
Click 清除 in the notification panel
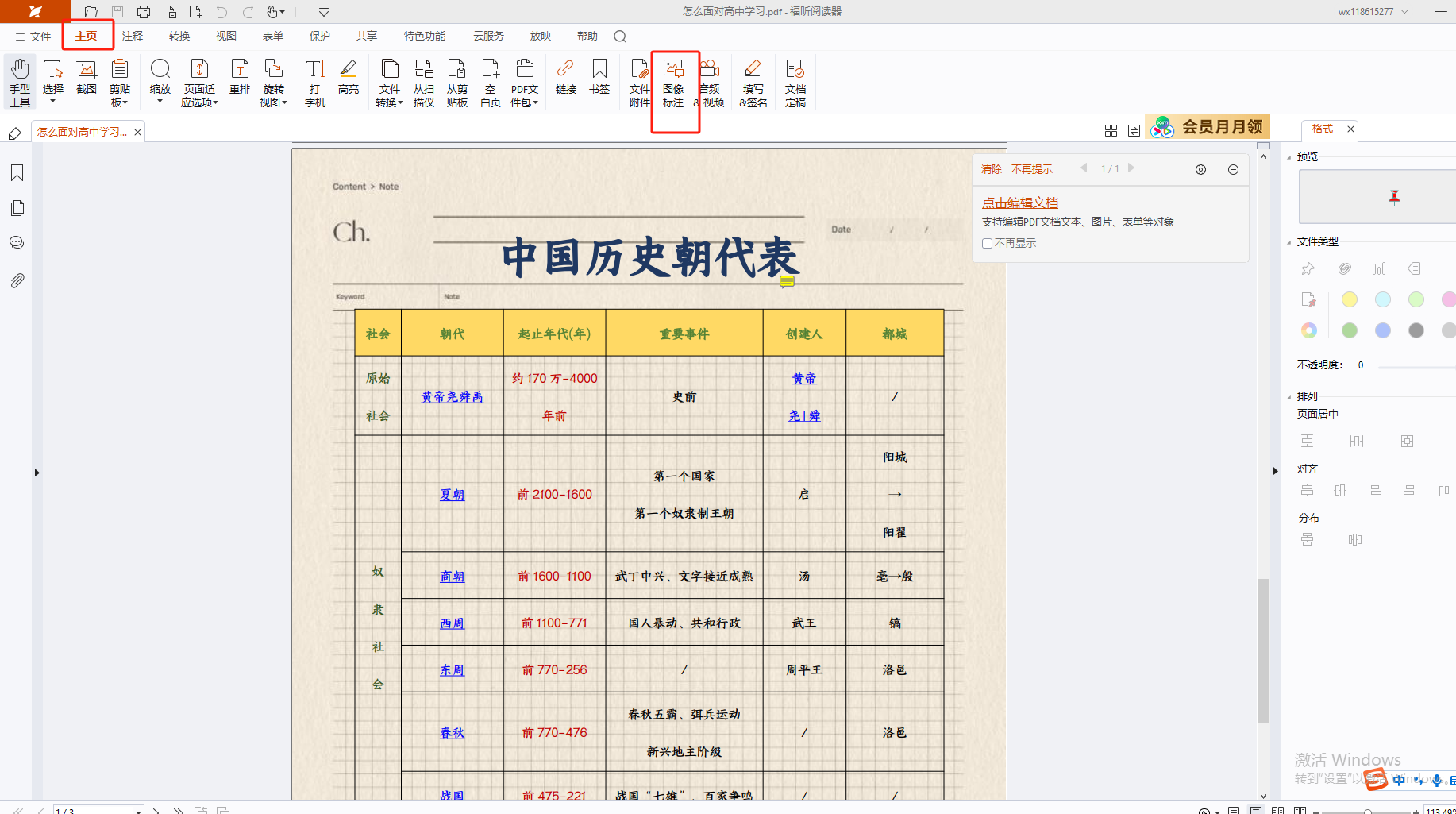click(x=991, y=169)
